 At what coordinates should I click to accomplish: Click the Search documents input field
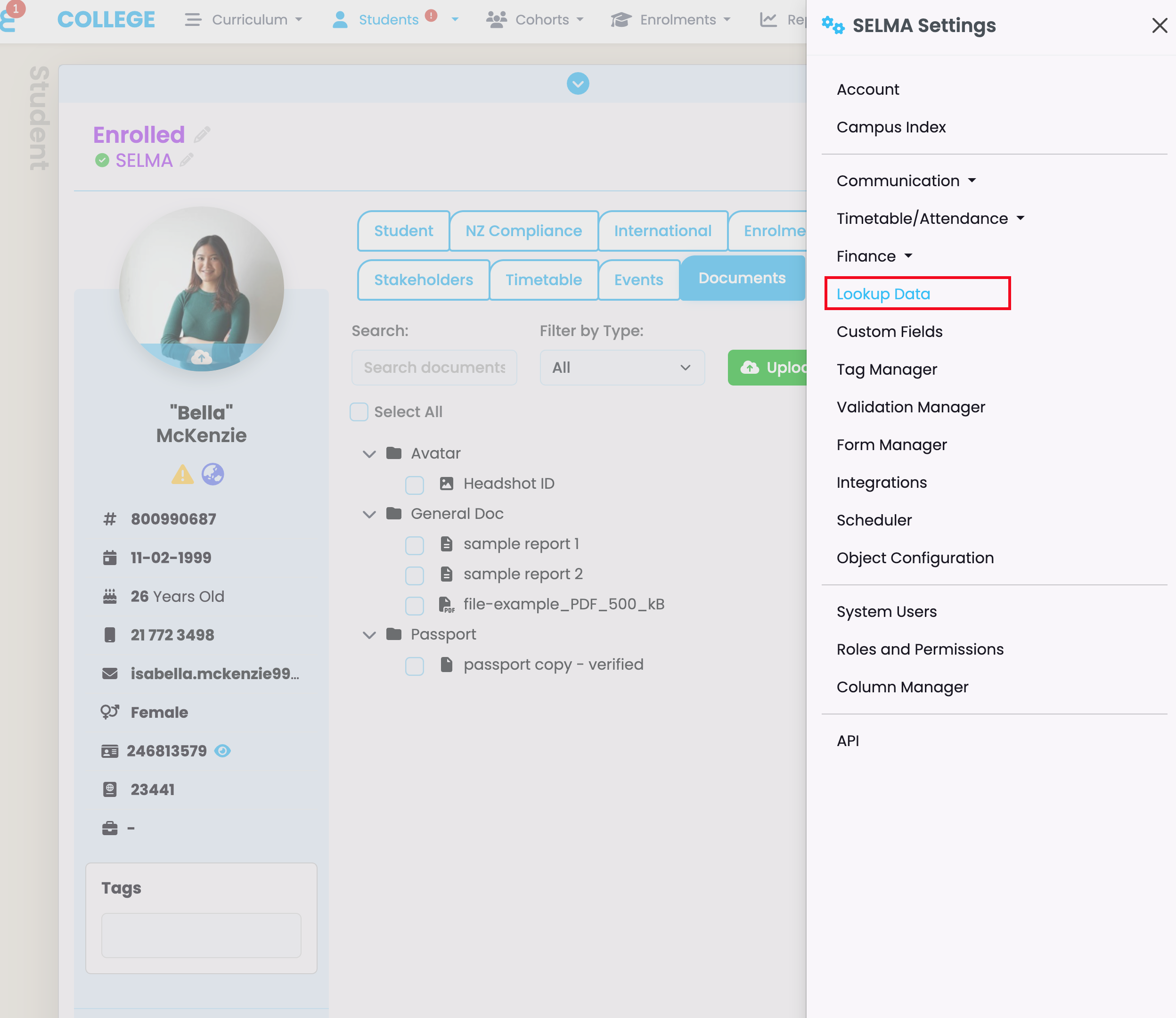[434, 368]
